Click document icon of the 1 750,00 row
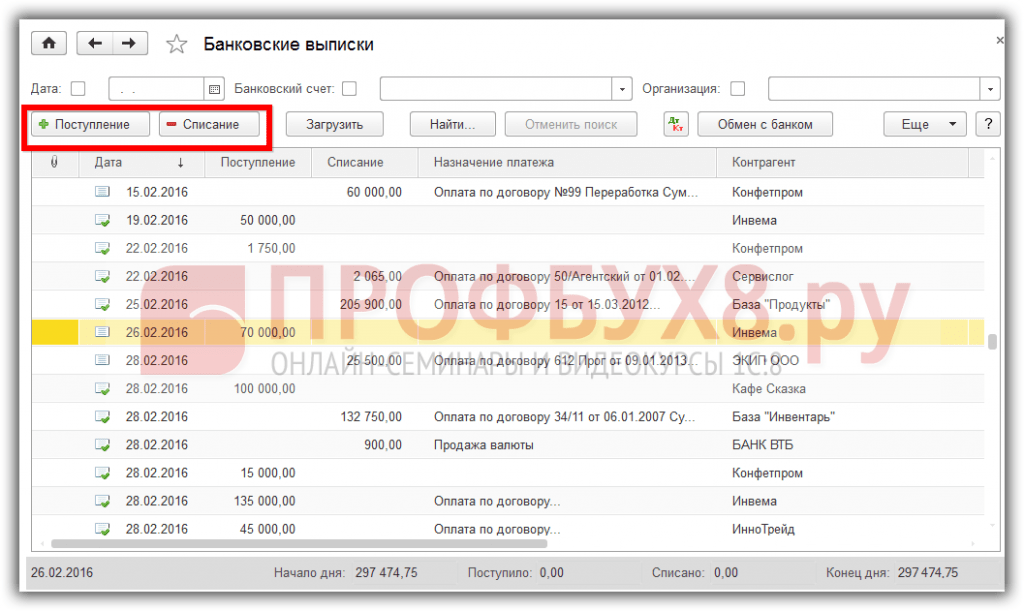 [103, 248]
